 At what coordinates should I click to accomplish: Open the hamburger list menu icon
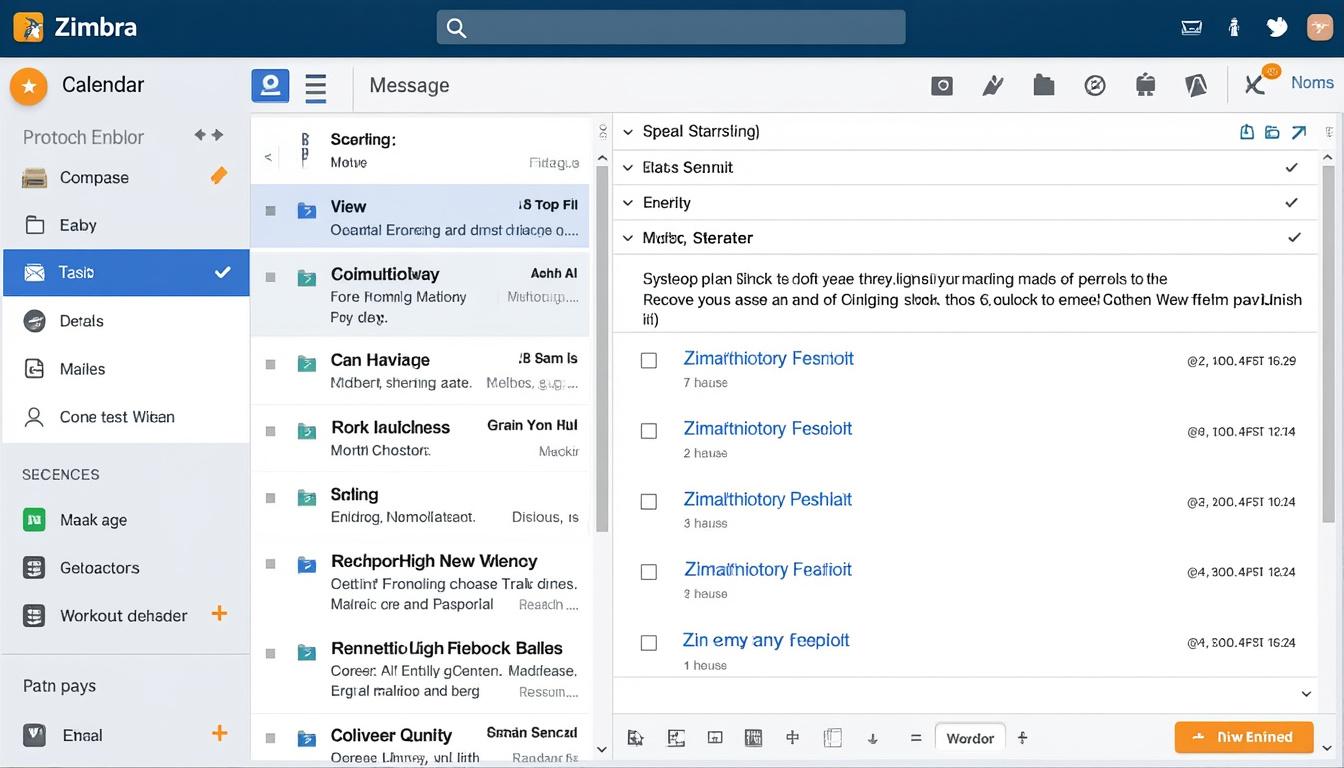pyautogui.click(x=316, y=87)
